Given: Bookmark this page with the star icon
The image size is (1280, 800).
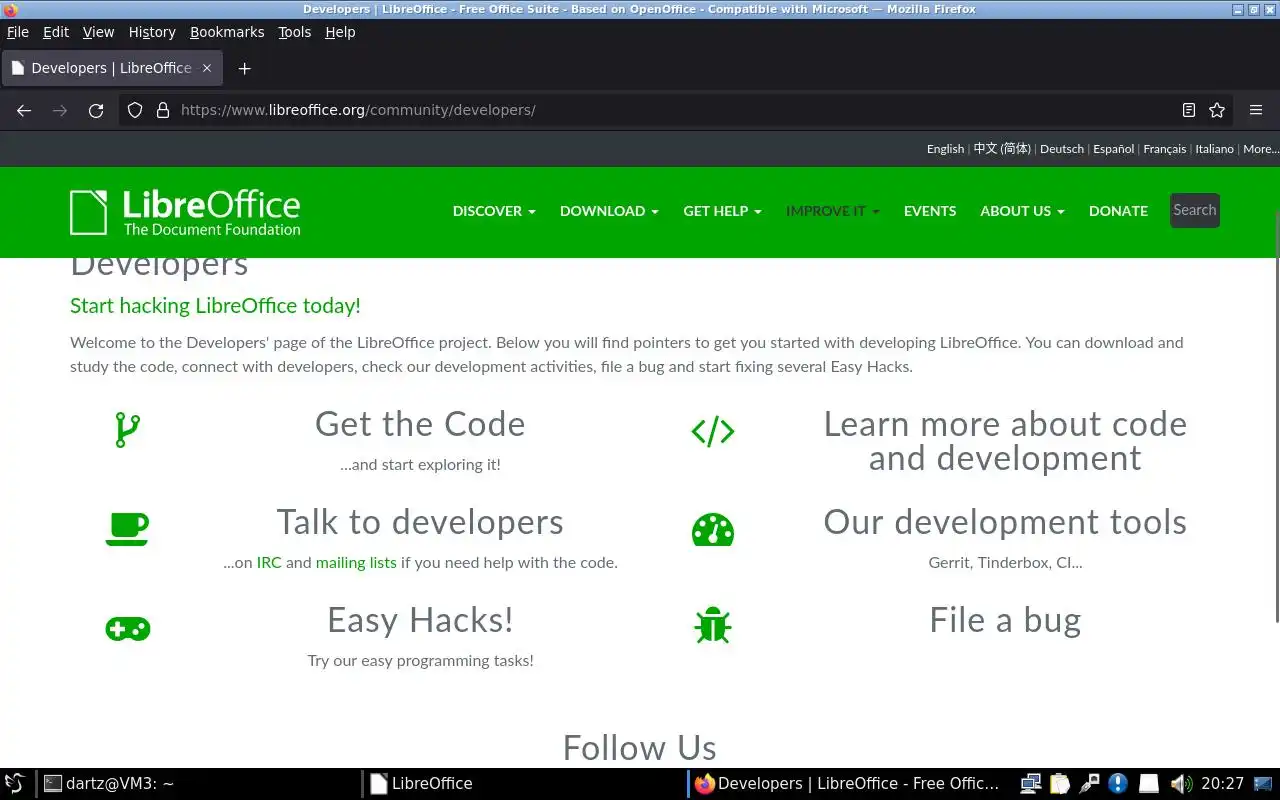Looking at the screenshot, I should [x=1217, y=110].
